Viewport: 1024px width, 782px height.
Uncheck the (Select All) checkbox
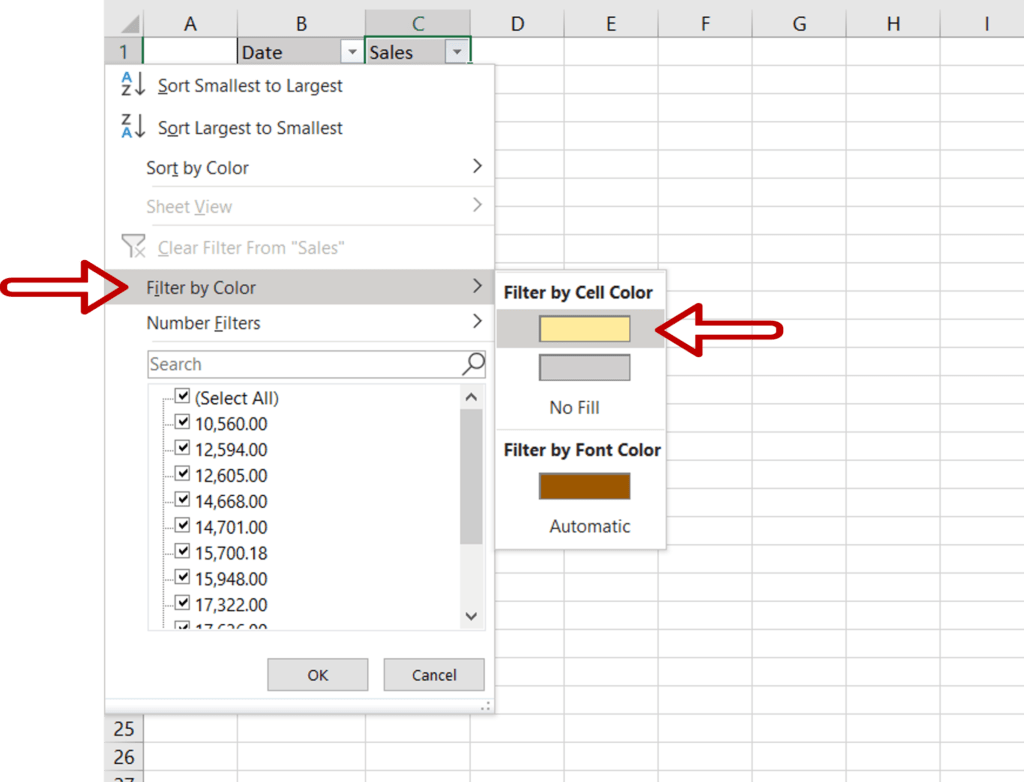[183, 397]
